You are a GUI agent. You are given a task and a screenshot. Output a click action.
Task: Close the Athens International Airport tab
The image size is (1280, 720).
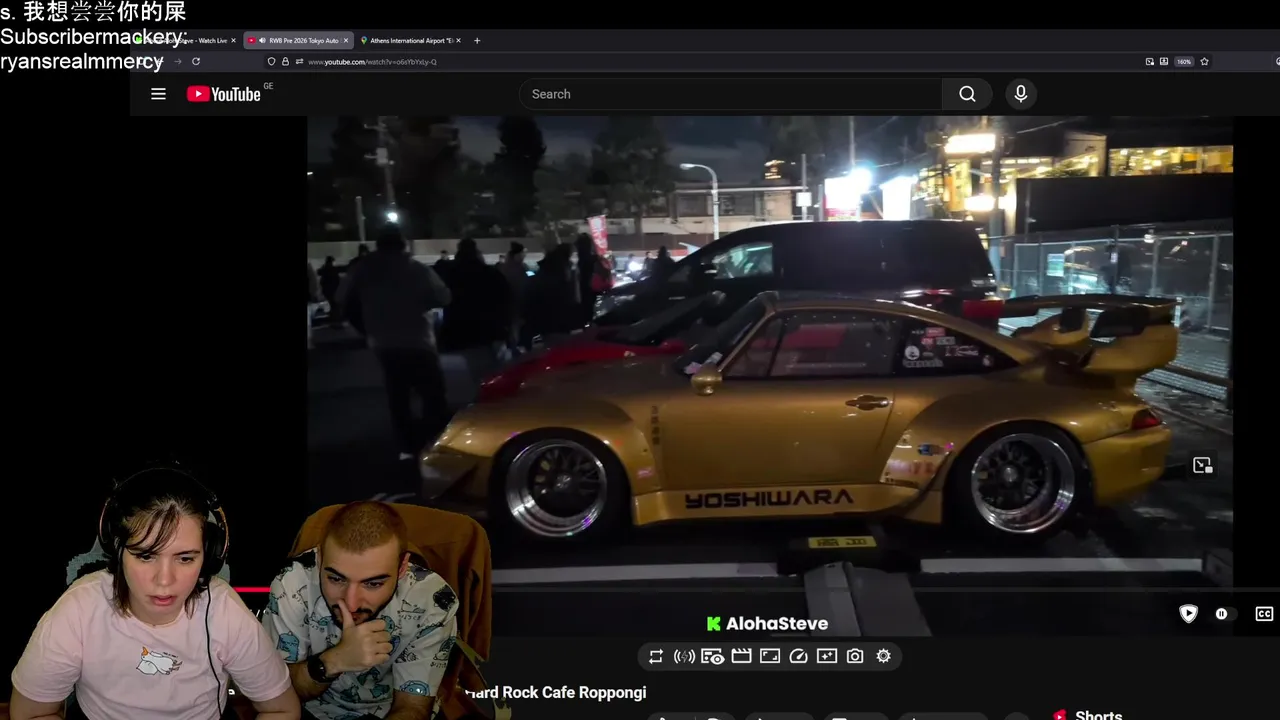tap(459, 41)
